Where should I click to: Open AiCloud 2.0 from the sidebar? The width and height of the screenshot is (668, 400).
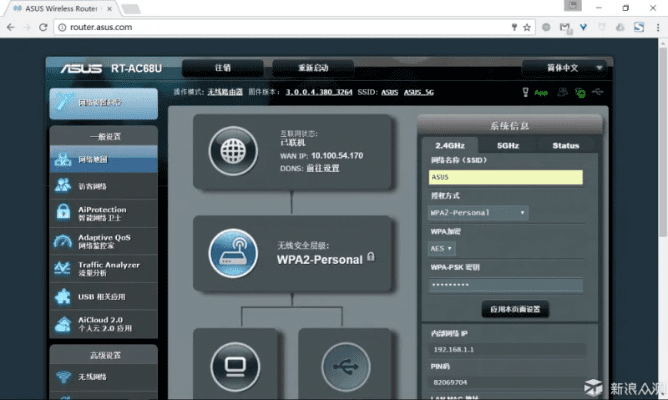point(103,324)
